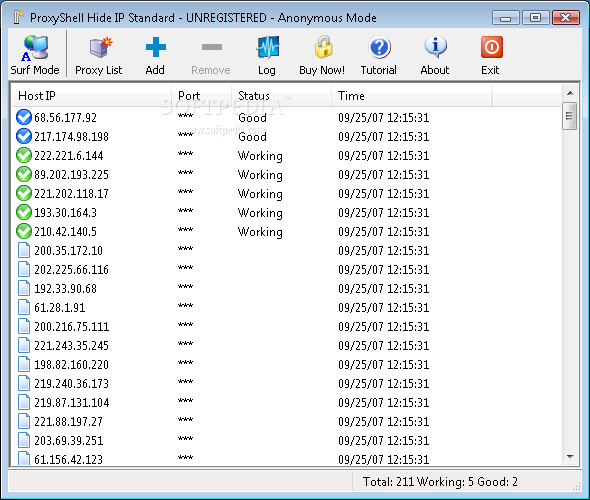Click green check icon for 210.42.140.5

point(24,231)
